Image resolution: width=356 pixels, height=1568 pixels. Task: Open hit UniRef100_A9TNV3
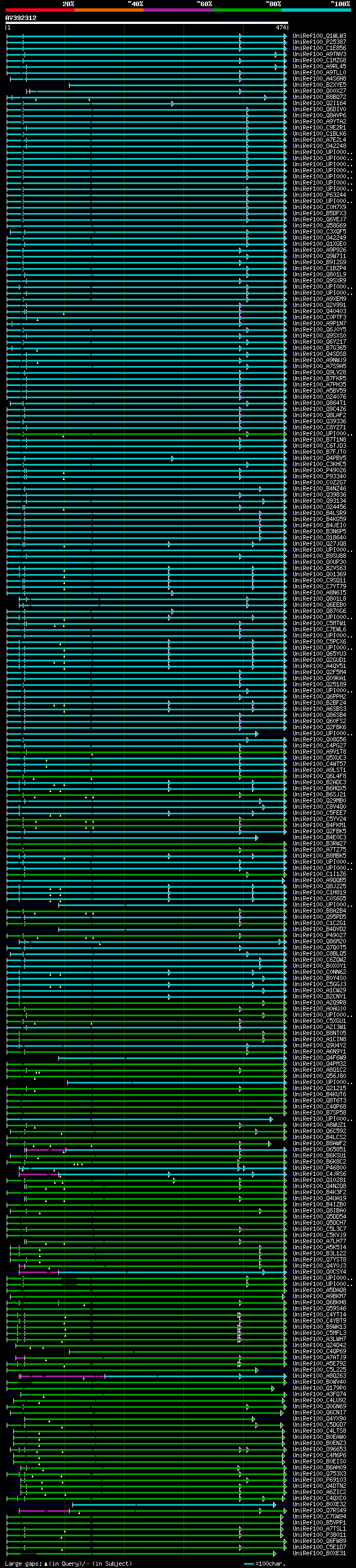[x=319, y=54]
